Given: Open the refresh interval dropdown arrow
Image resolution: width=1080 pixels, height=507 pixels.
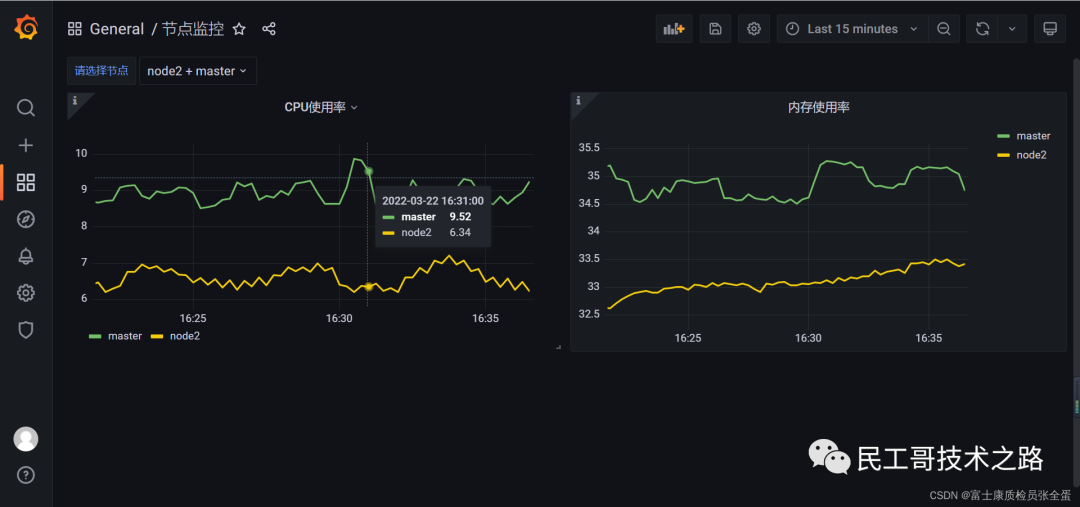Looking at the screenshot, I should tap(1012, 29).
